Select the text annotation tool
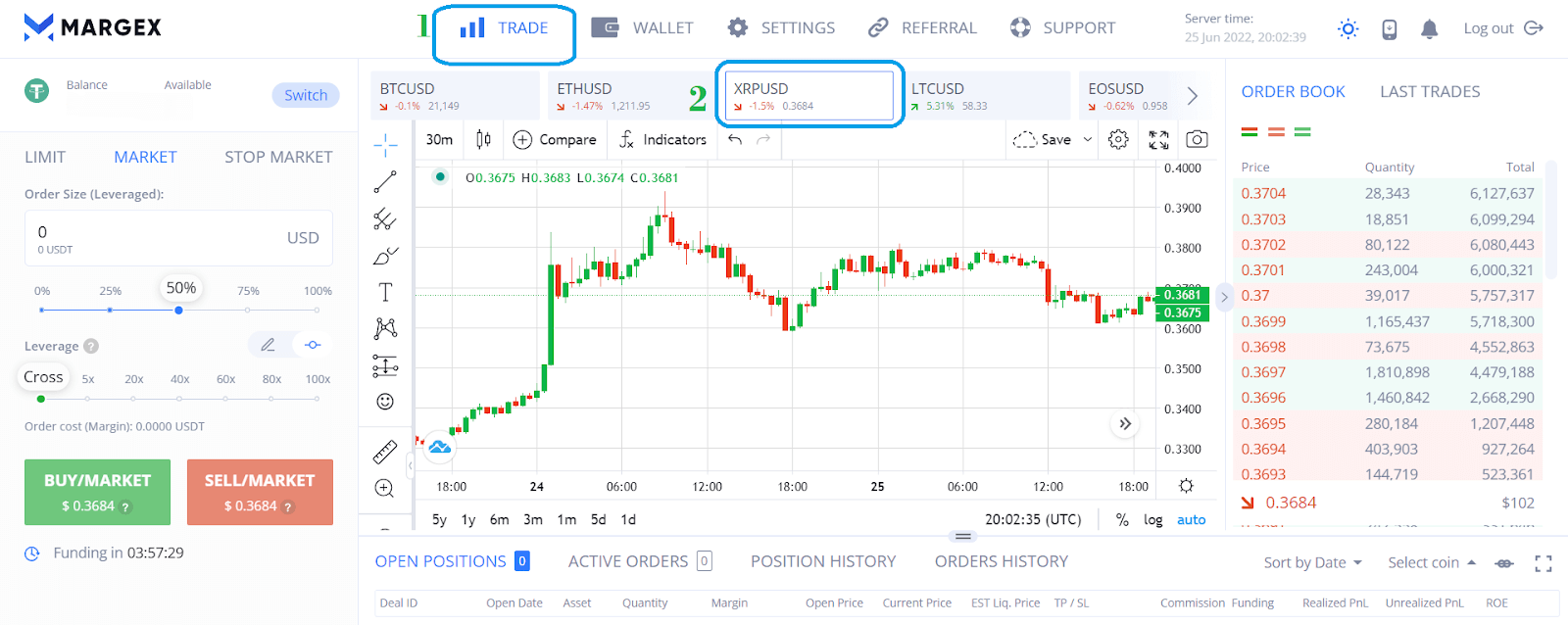This screenshot has width=1568, height=625. [x=385, y=292]
